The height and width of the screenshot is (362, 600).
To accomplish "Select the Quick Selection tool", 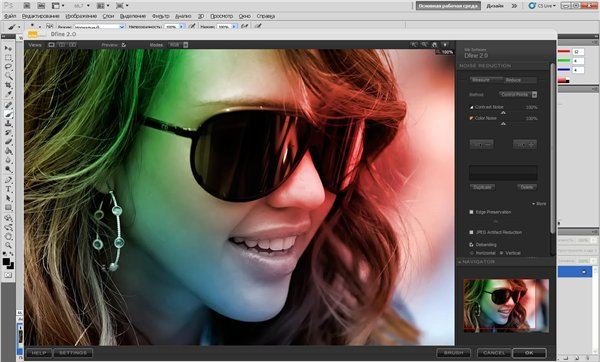I will pyautogui.click(x=8, y=76).
